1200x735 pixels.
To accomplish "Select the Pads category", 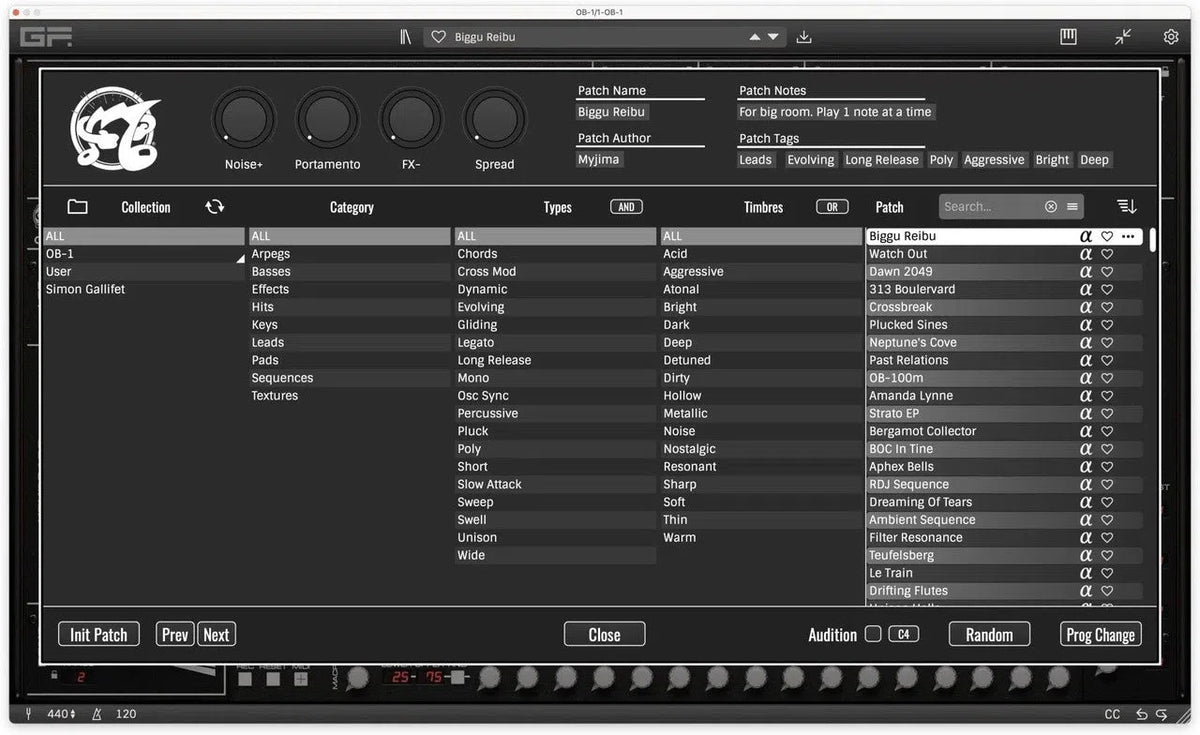I will coord(265,360).
